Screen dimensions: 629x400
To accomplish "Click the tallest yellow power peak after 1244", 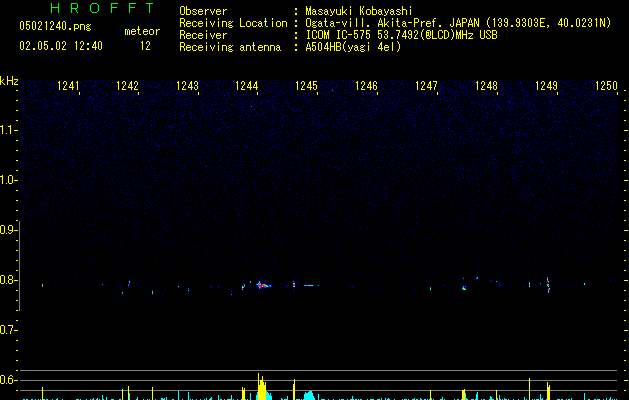I will click(x=261, y=387).
